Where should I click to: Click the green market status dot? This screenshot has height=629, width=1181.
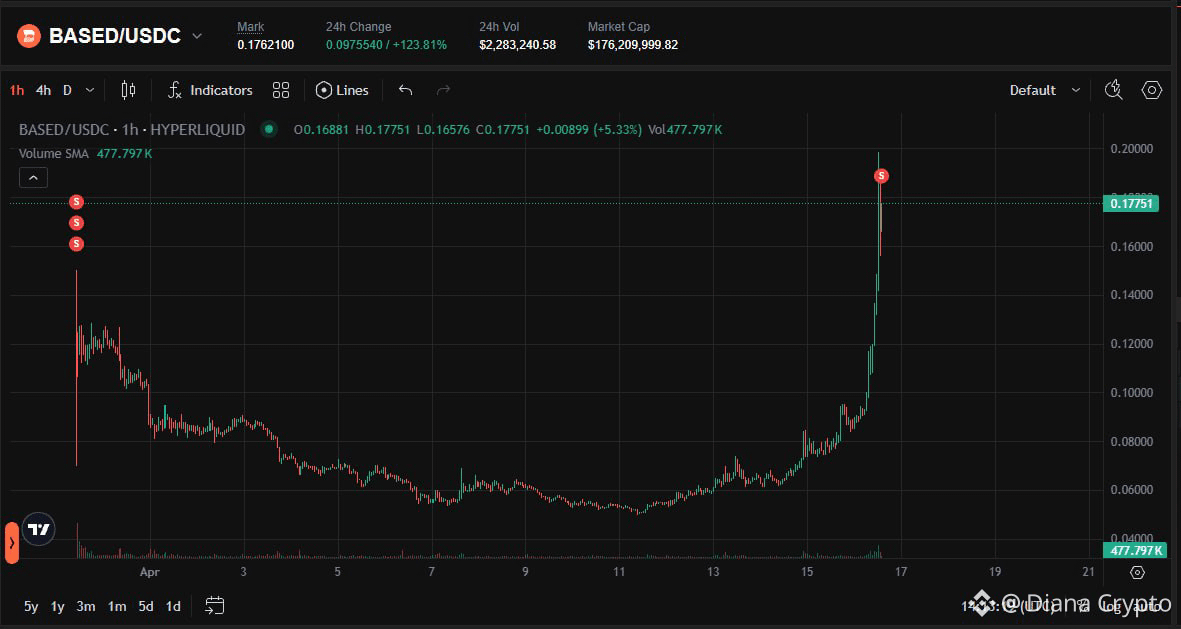tap(269, 130)
